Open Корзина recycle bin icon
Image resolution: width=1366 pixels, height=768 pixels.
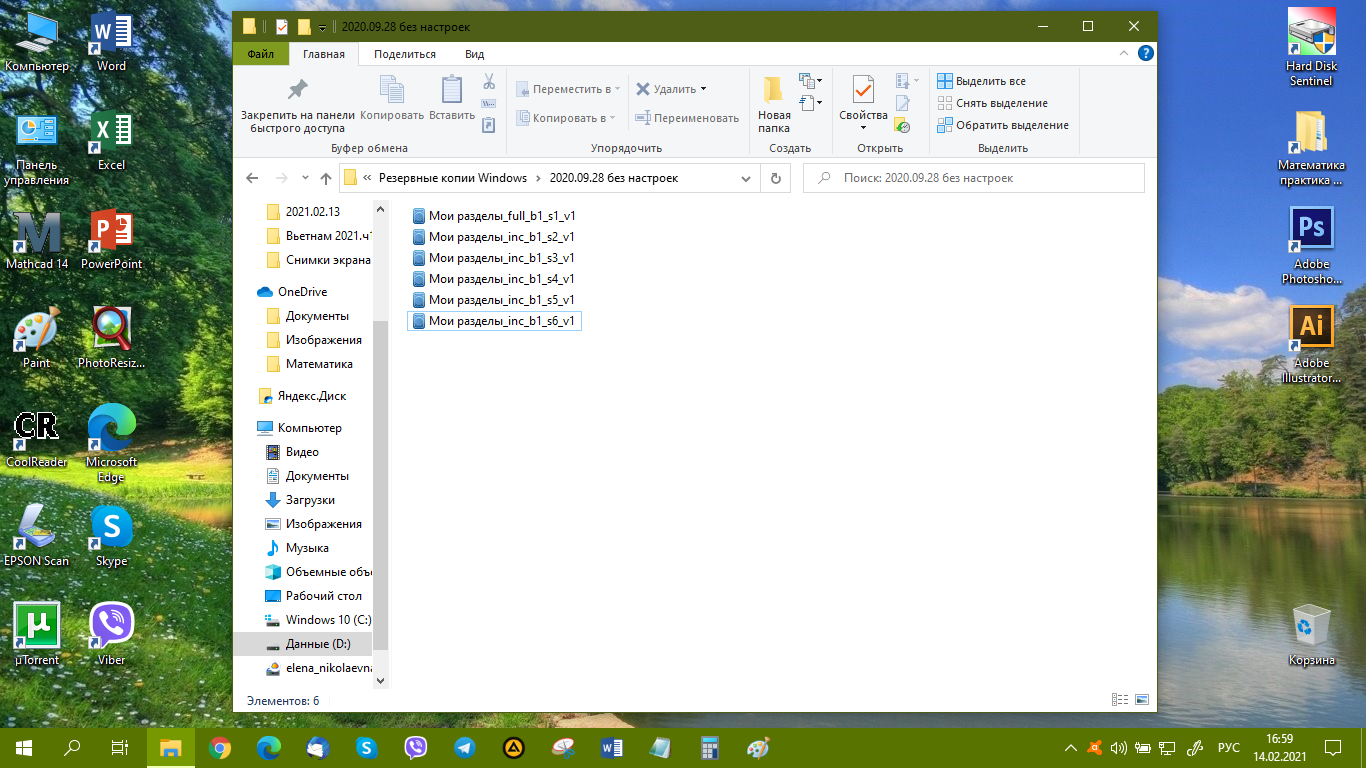click(1311, 635)
